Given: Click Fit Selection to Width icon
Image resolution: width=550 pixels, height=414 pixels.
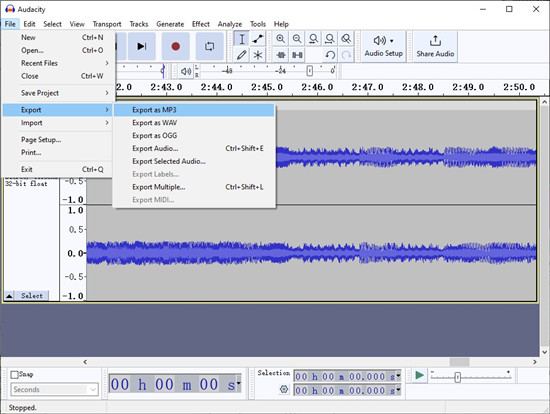Looking at the screenshot, I should pos(313,39).
